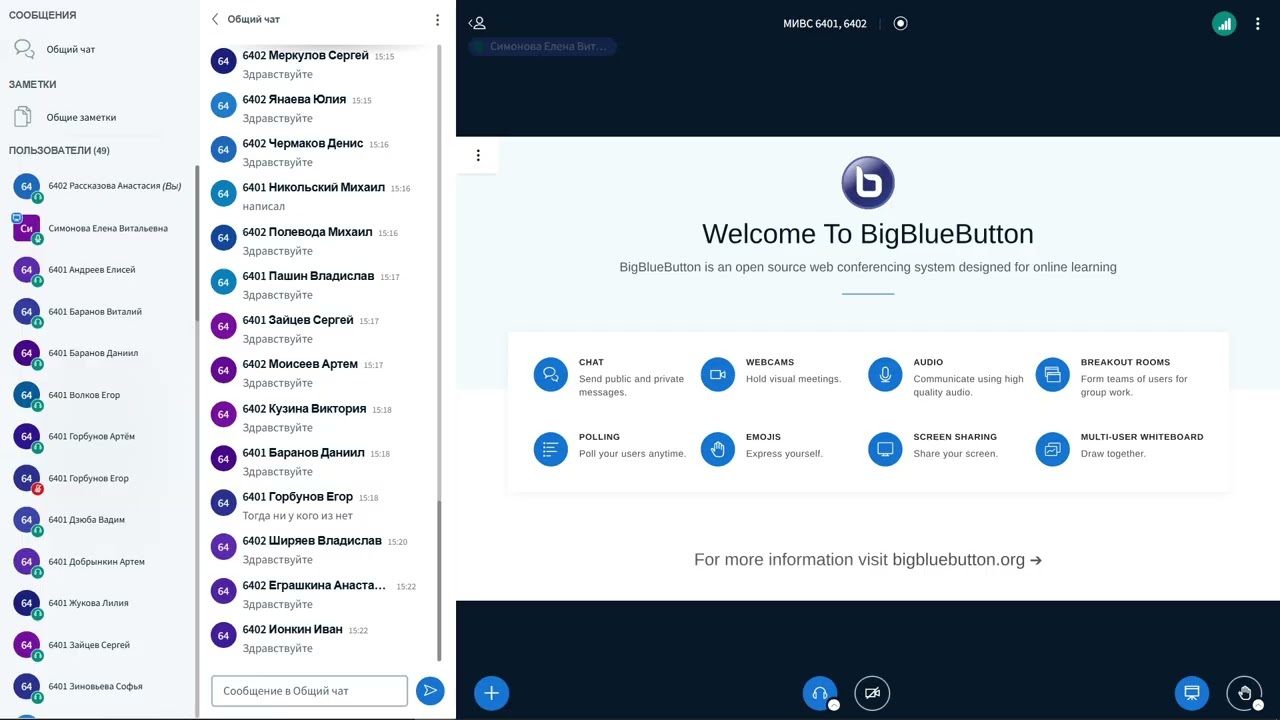The height and width of the screenshot is (720, 1280).
Task: Send the chat message with arrow button
Action: pyautogui.click(x=430, y=690)
